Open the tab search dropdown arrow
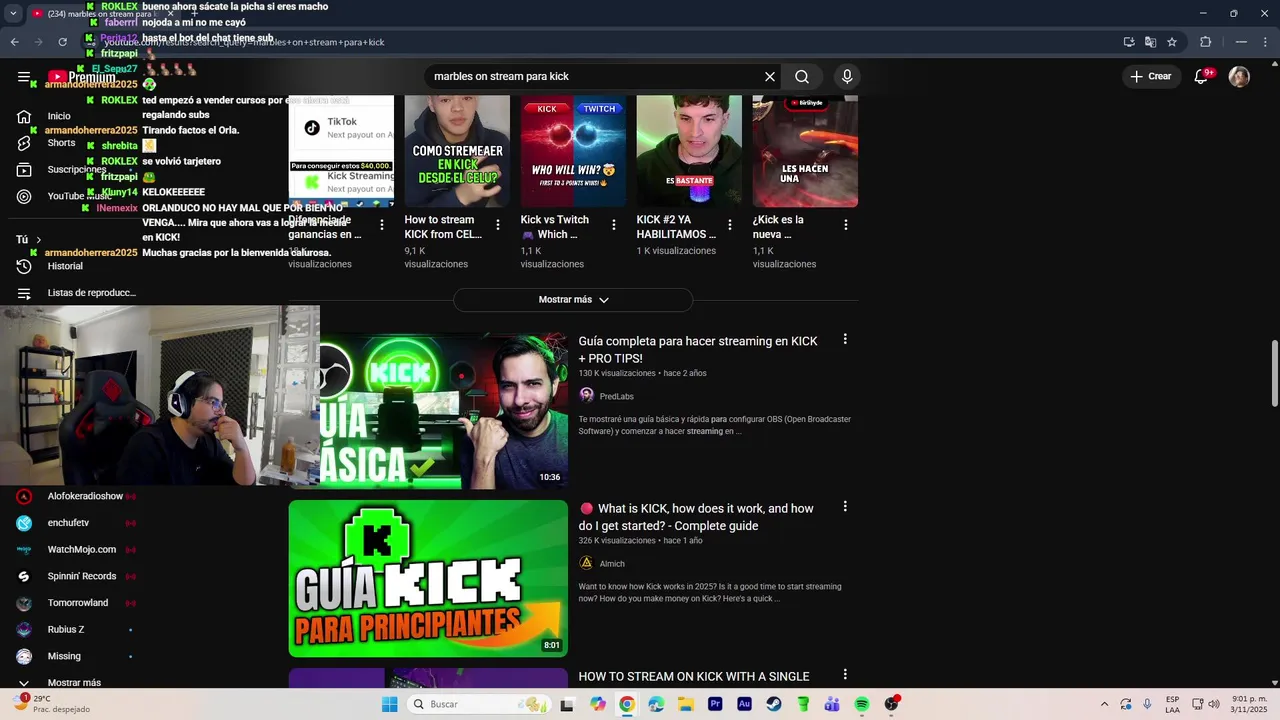Image resolution: width=1280 pixels, height=720 pixels. [13, 14]
